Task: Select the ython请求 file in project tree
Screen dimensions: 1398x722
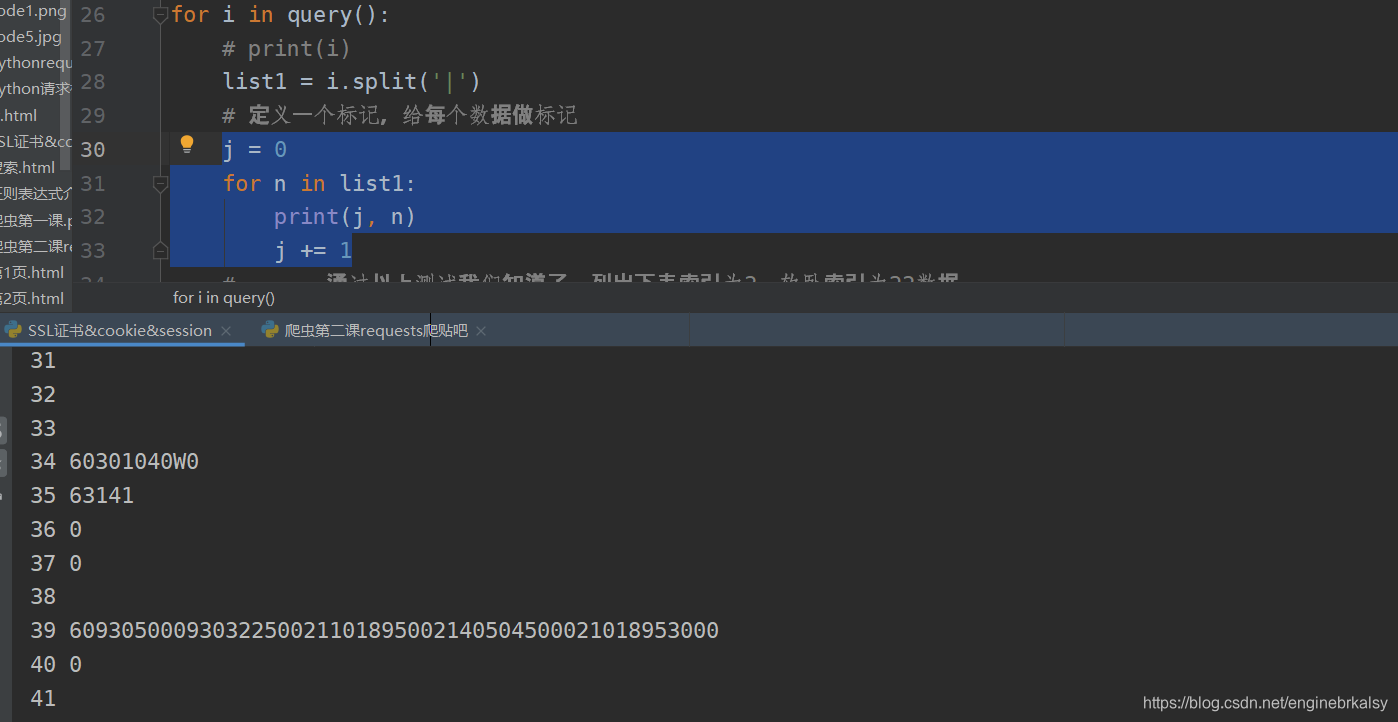Action: [36, 89]
